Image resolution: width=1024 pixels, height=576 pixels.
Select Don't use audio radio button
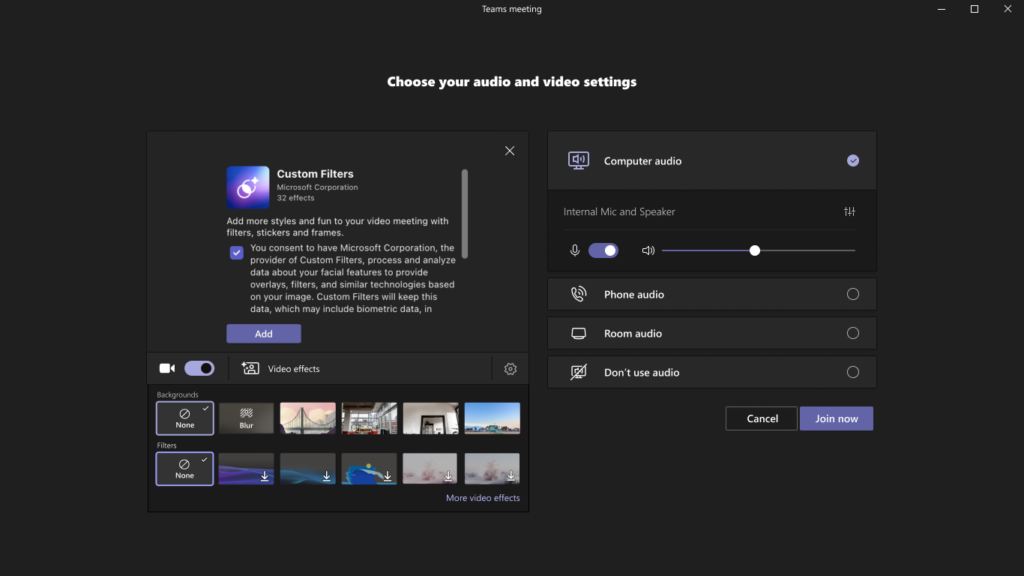(x=853, y=372)
